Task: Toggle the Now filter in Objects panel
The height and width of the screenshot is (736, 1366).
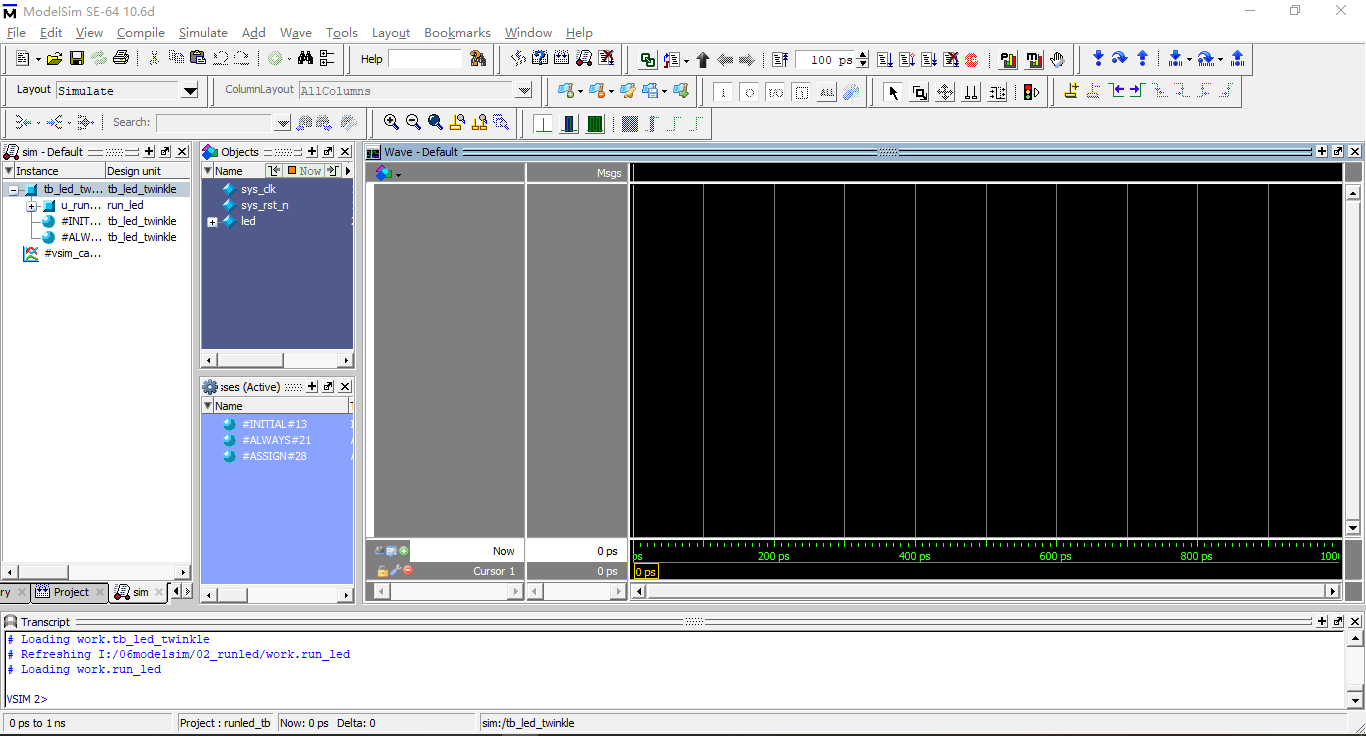Action: click(304, 171)
